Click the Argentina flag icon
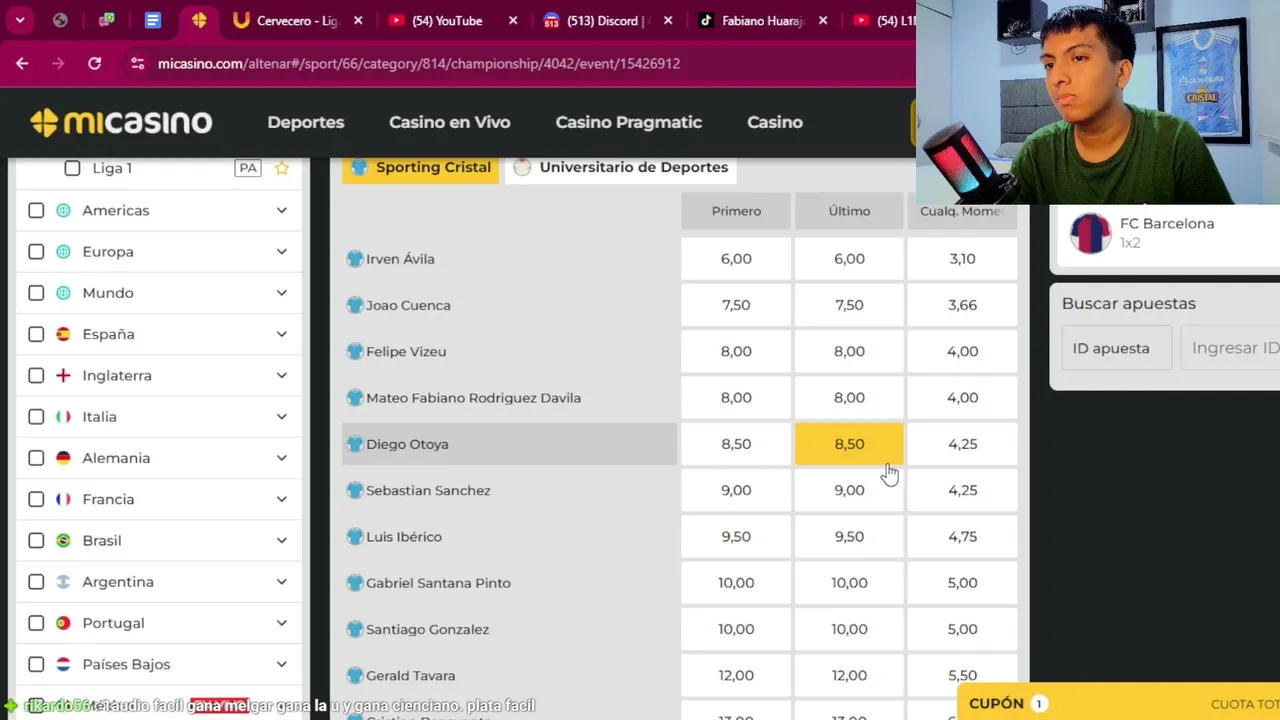This screenshot has height=720, width=1280. pos(63,582)
